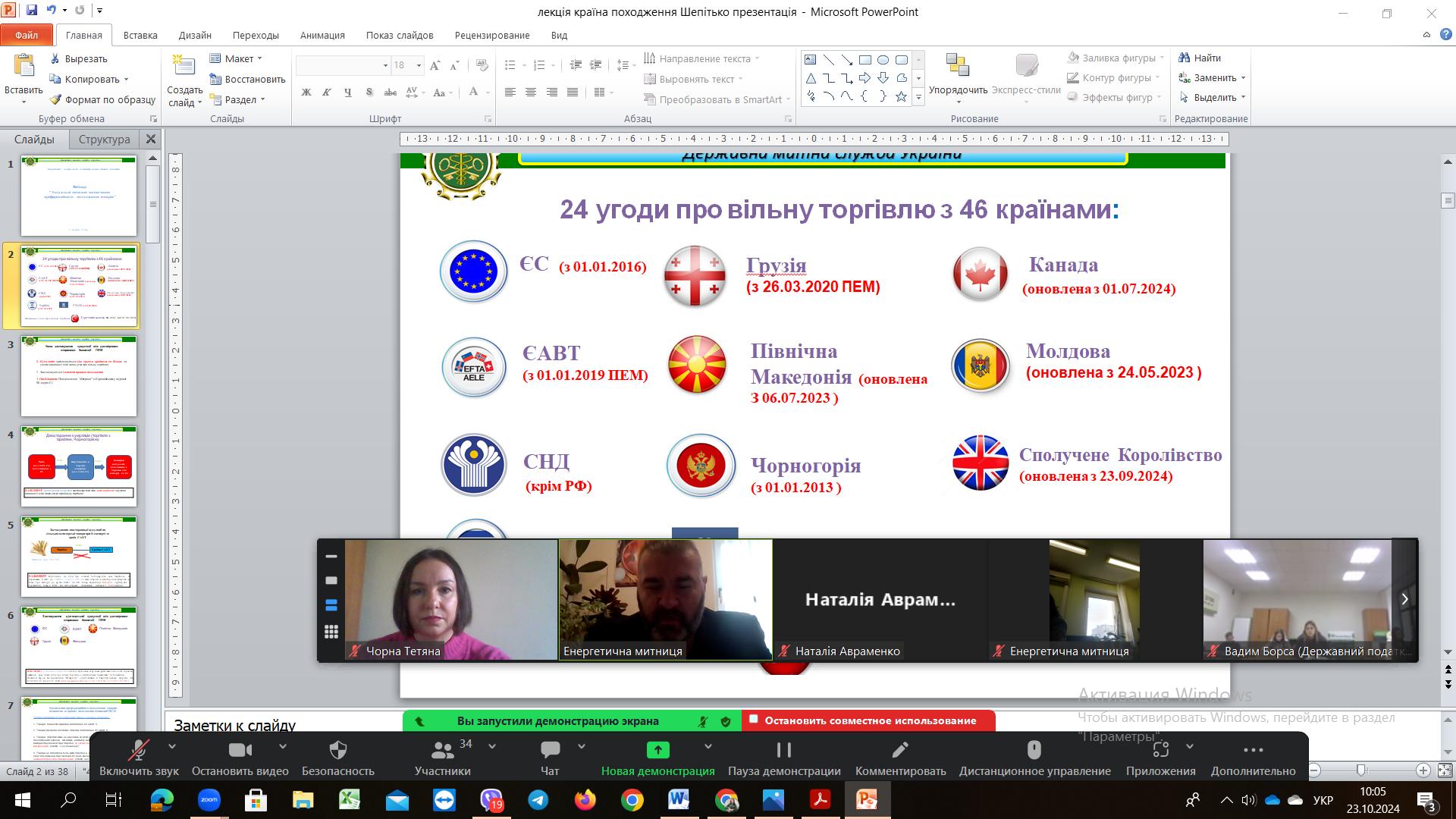This screenshot has height=819, width=1456.
Task: Switch to Показ слайдов ribbon tab
Action: pyautogui.click(x=400, y=35)
